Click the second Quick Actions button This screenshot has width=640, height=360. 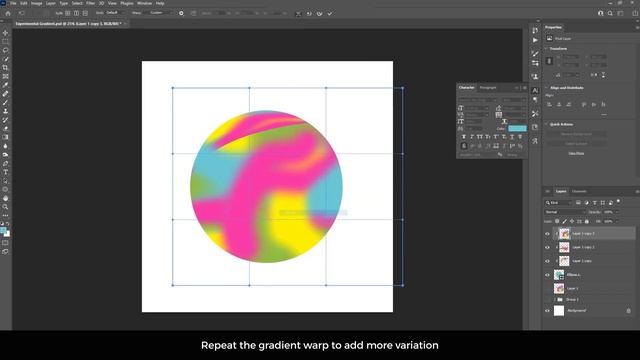pos(576,144)
